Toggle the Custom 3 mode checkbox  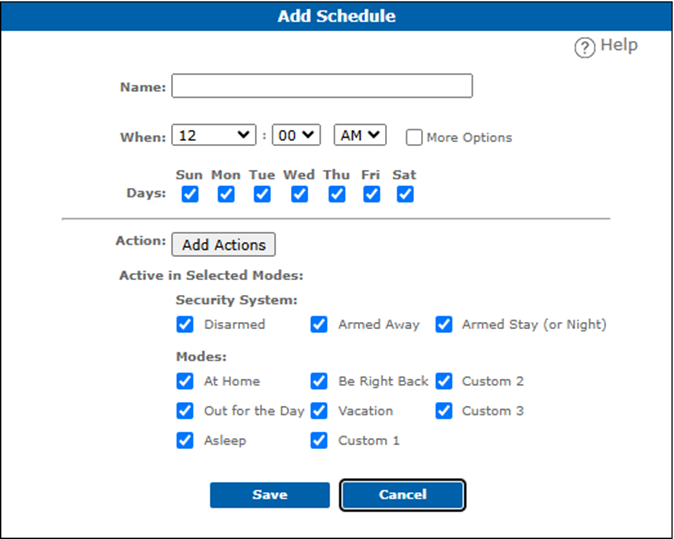click(x=444, y=411)
